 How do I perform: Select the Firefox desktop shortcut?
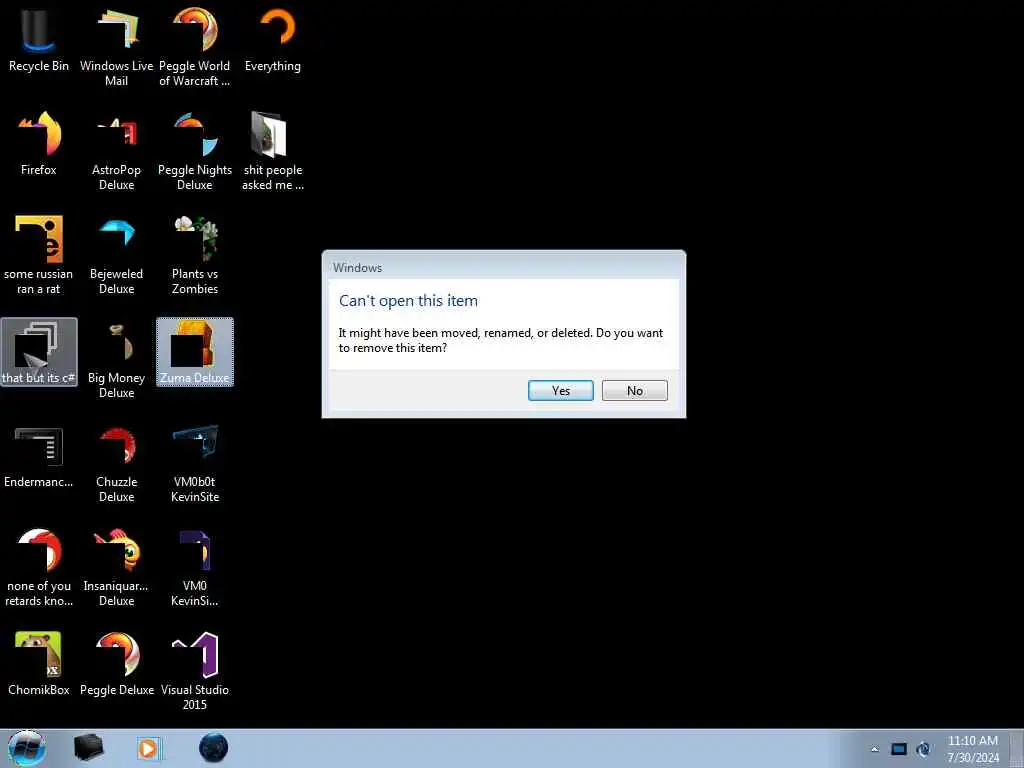pyautogui.click(x=39, y=143)
